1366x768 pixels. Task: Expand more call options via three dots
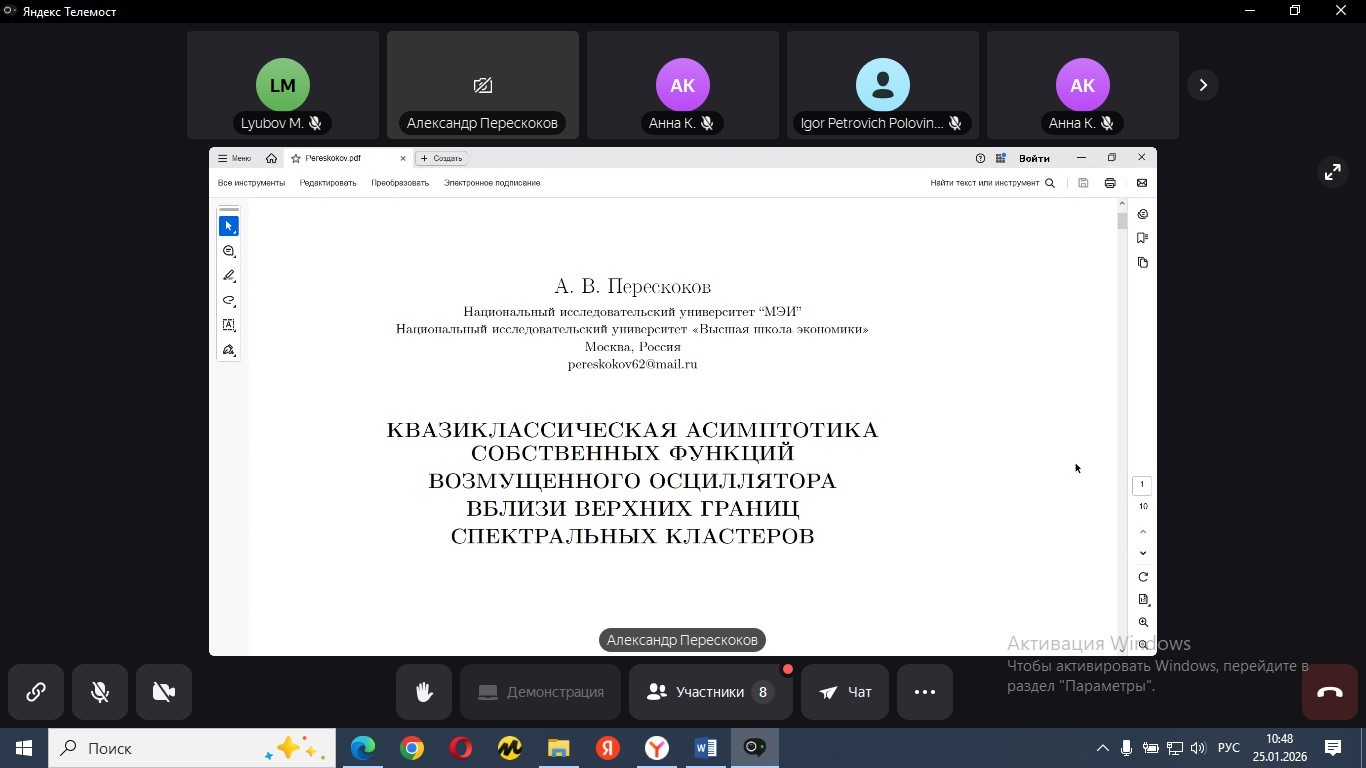[924, 691]
